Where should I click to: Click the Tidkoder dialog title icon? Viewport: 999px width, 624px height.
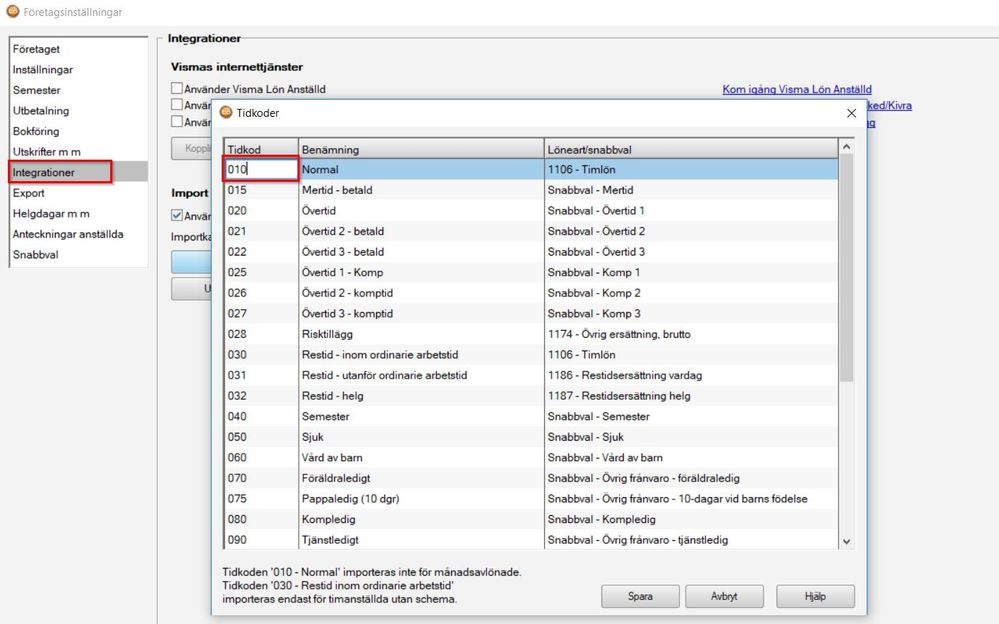click(226, 113)
